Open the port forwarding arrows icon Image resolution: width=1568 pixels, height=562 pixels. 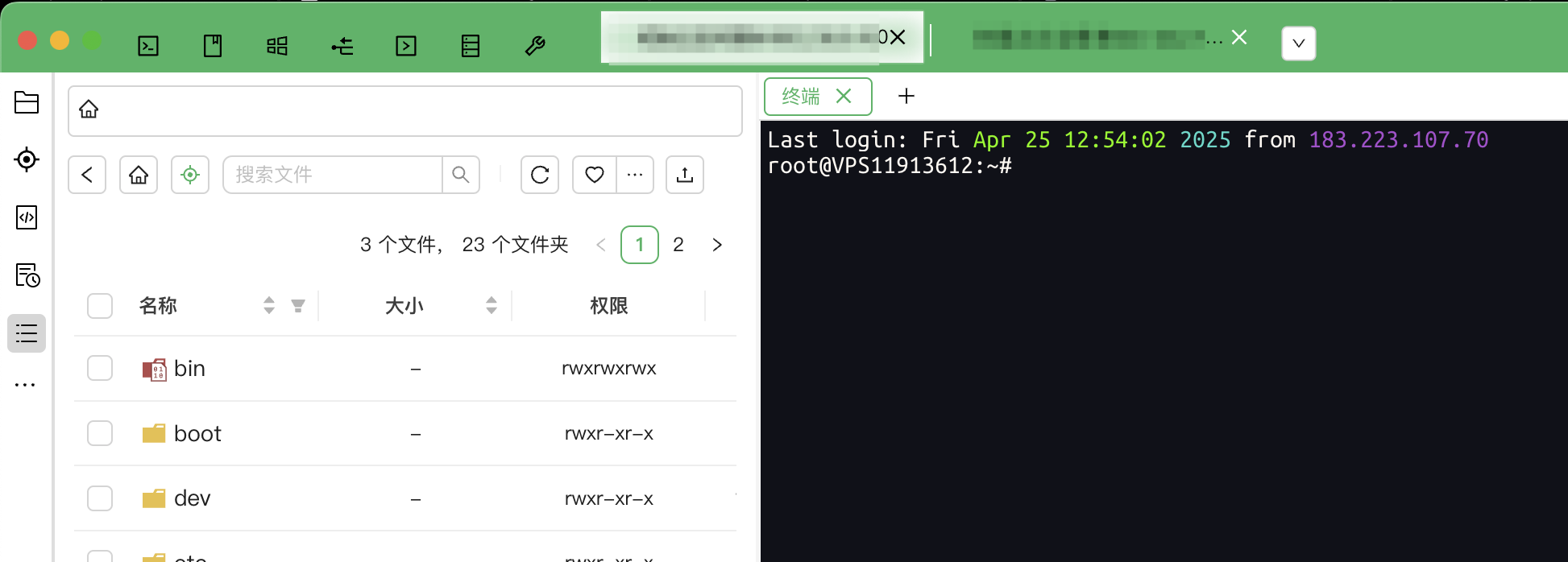click(x=342, y=46)
